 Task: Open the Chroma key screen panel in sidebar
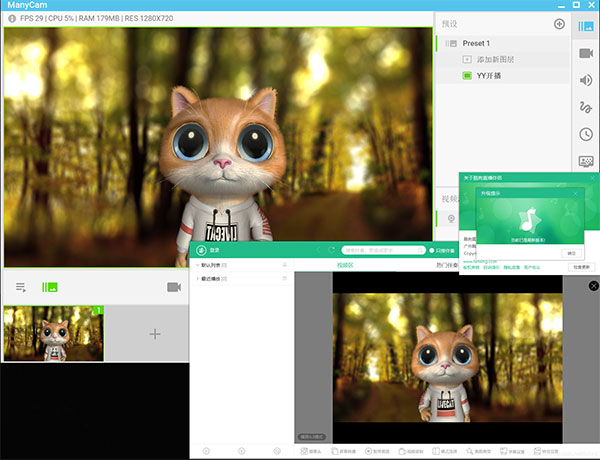[x=585, y=161]
